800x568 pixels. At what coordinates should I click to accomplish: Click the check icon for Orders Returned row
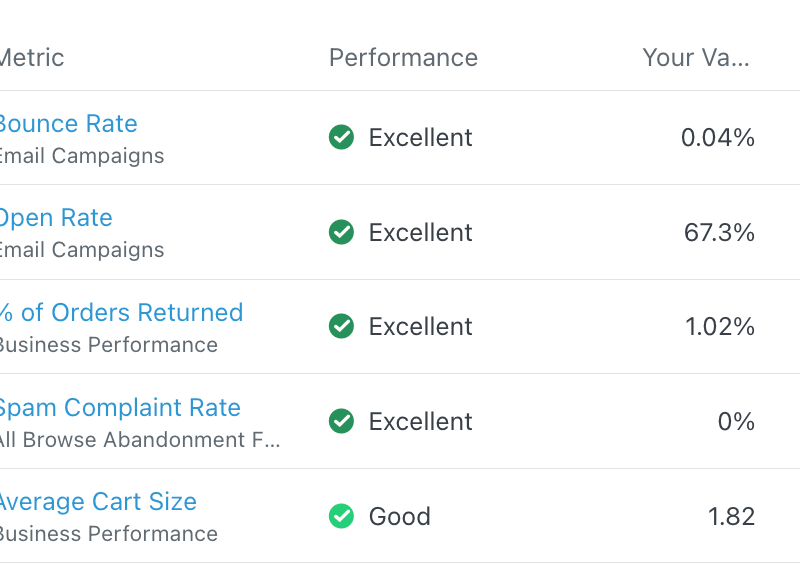pos(342,326)
